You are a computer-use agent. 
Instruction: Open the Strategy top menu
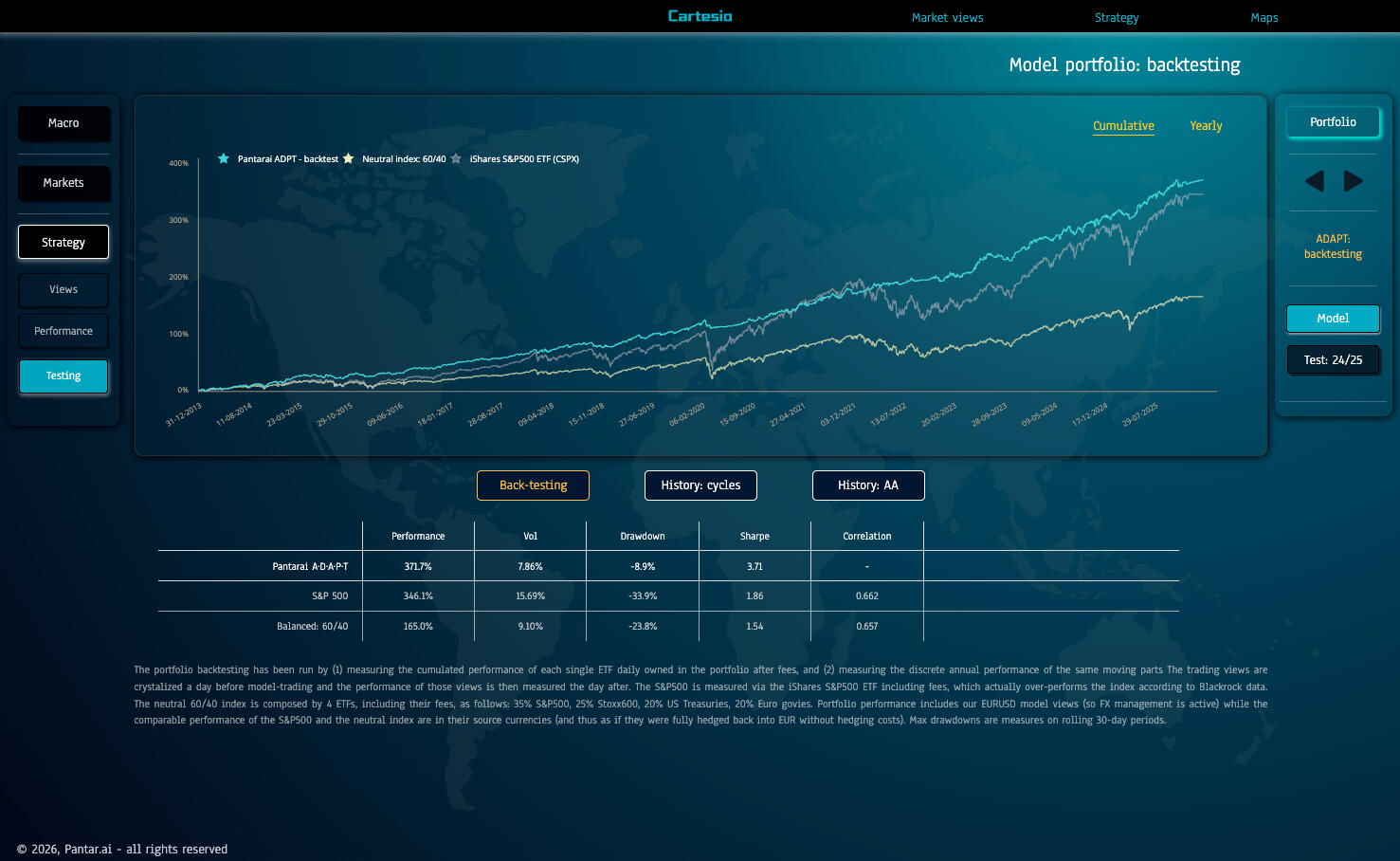pyautogui.click(x=1117, y=18)
